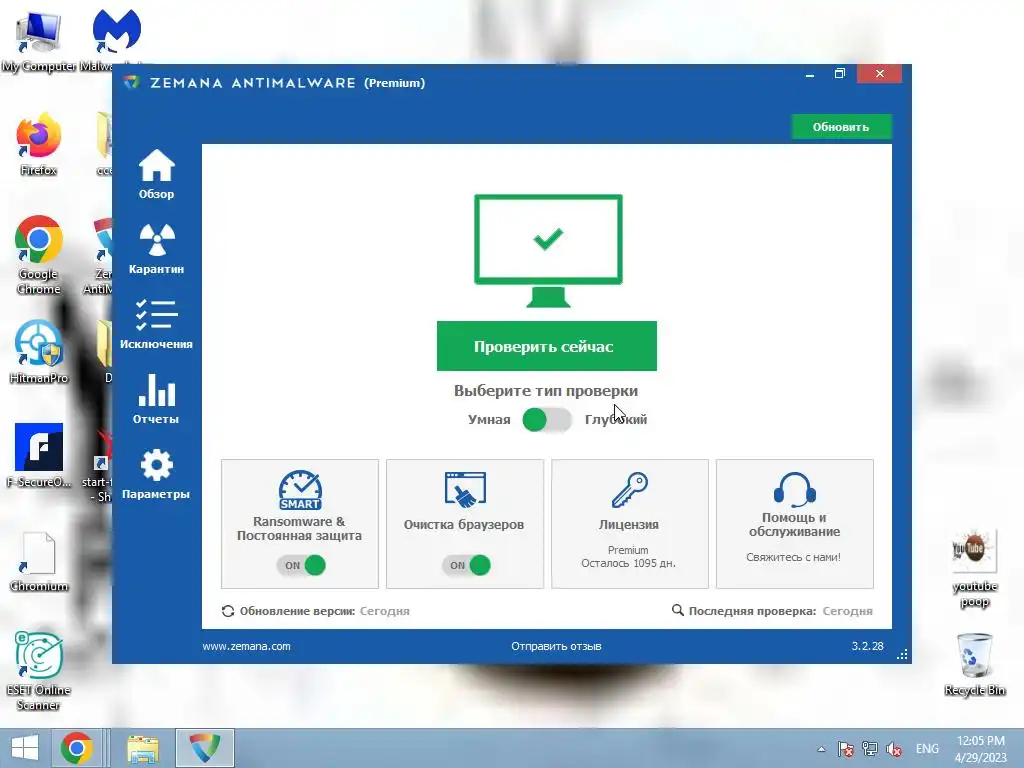Show hidden tray icons arrow
The width and height of the screenshot is (1024, 768).
click(822, 749)
